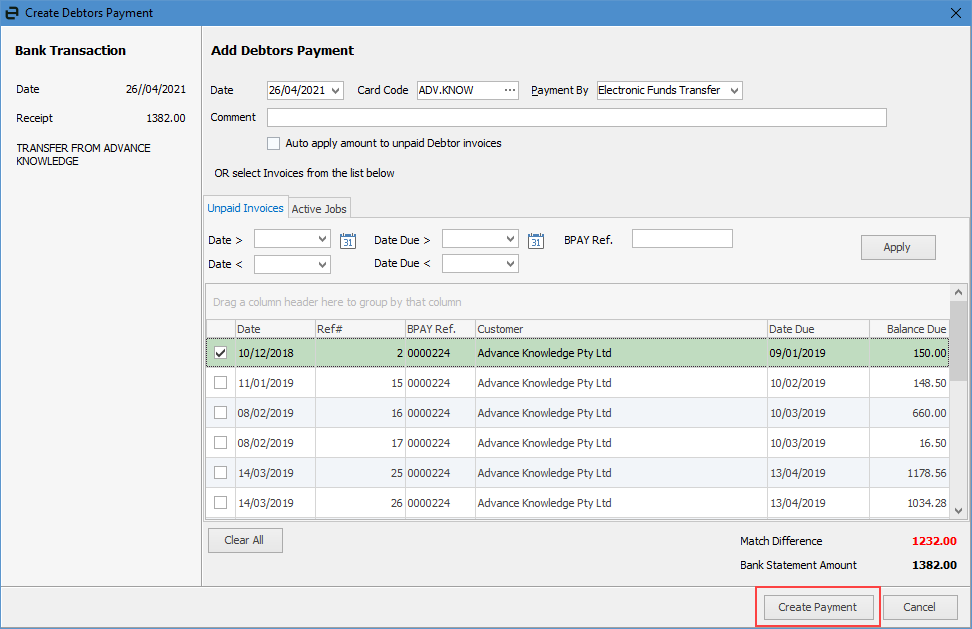Viewport: 972px width, 629px height.
Task: Click the Card Code ellipsis lookup button
Action: coord(511,90)
